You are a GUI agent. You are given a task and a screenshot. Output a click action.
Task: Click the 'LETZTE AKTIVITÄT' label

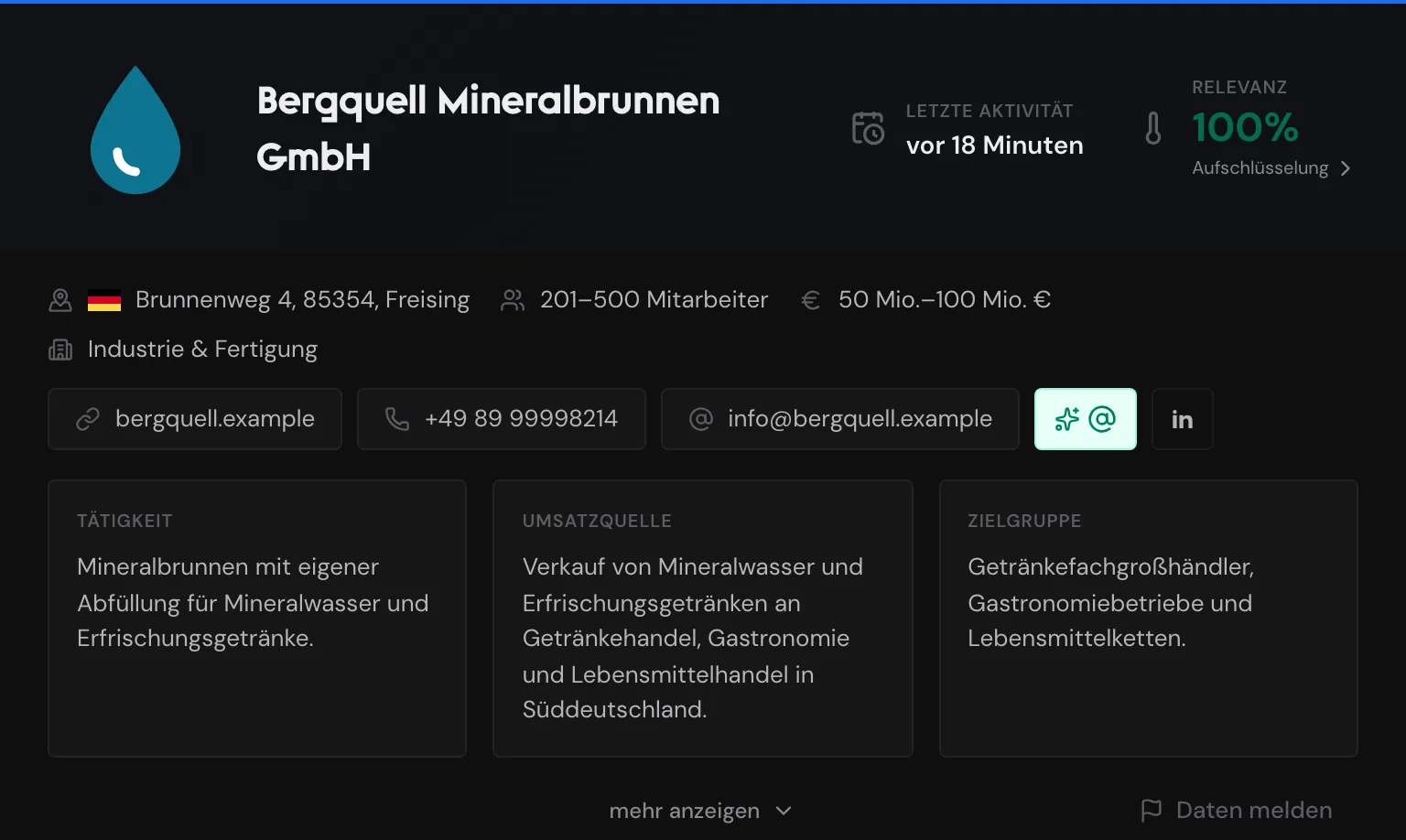tap(990, 111)
